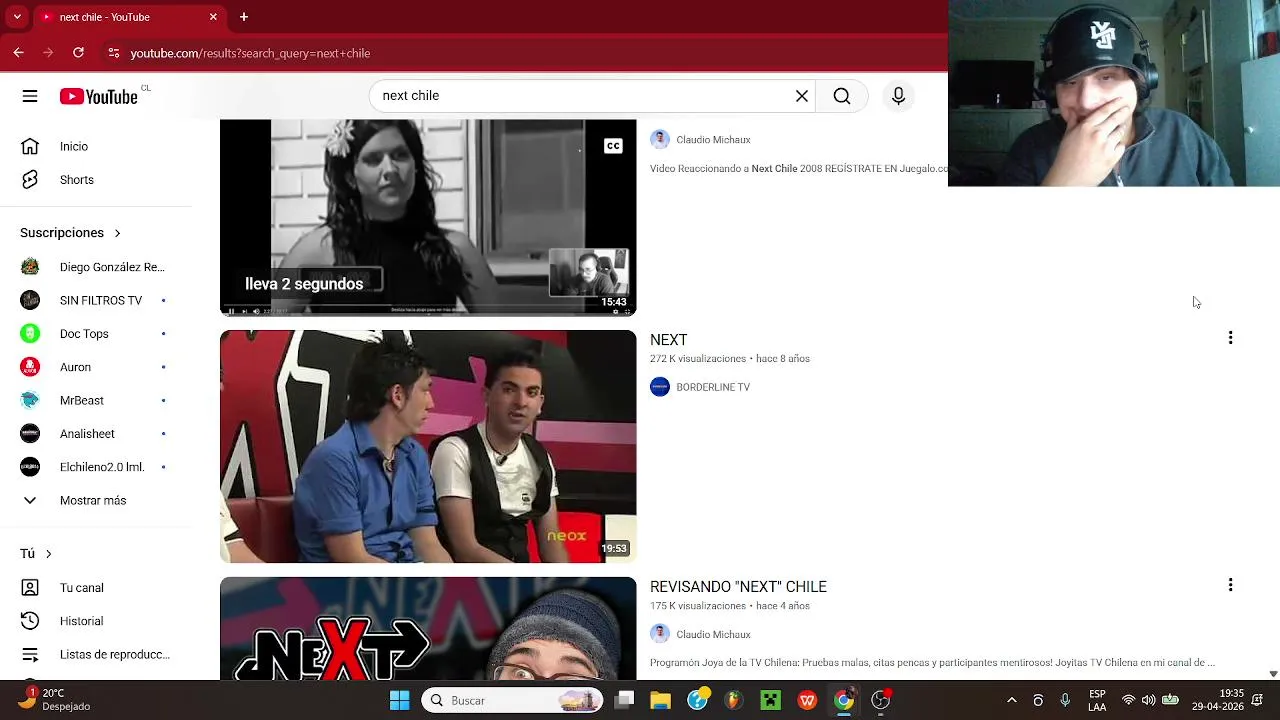Open more options for the NEXT video
The image size is (1280, 720).
pos(1230,338)
